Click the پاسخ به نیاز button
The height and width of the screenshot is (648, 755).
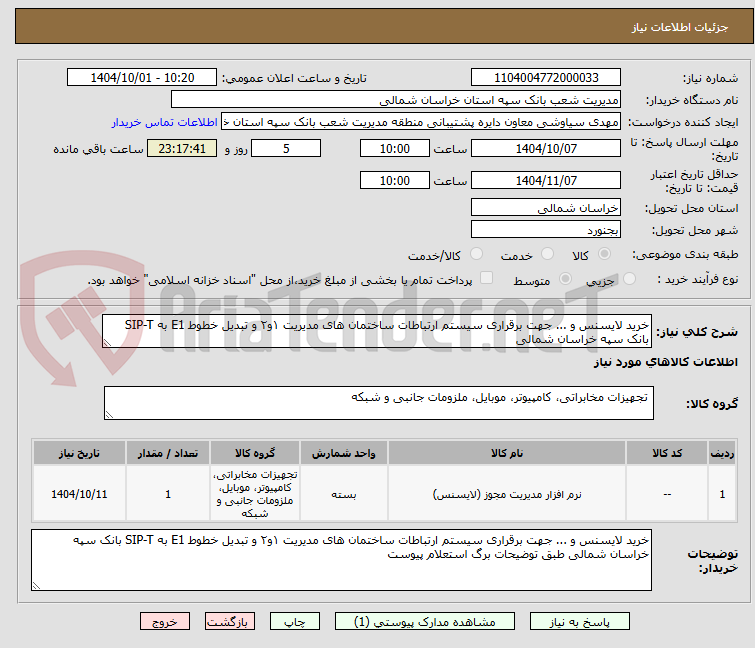(579, 622)
